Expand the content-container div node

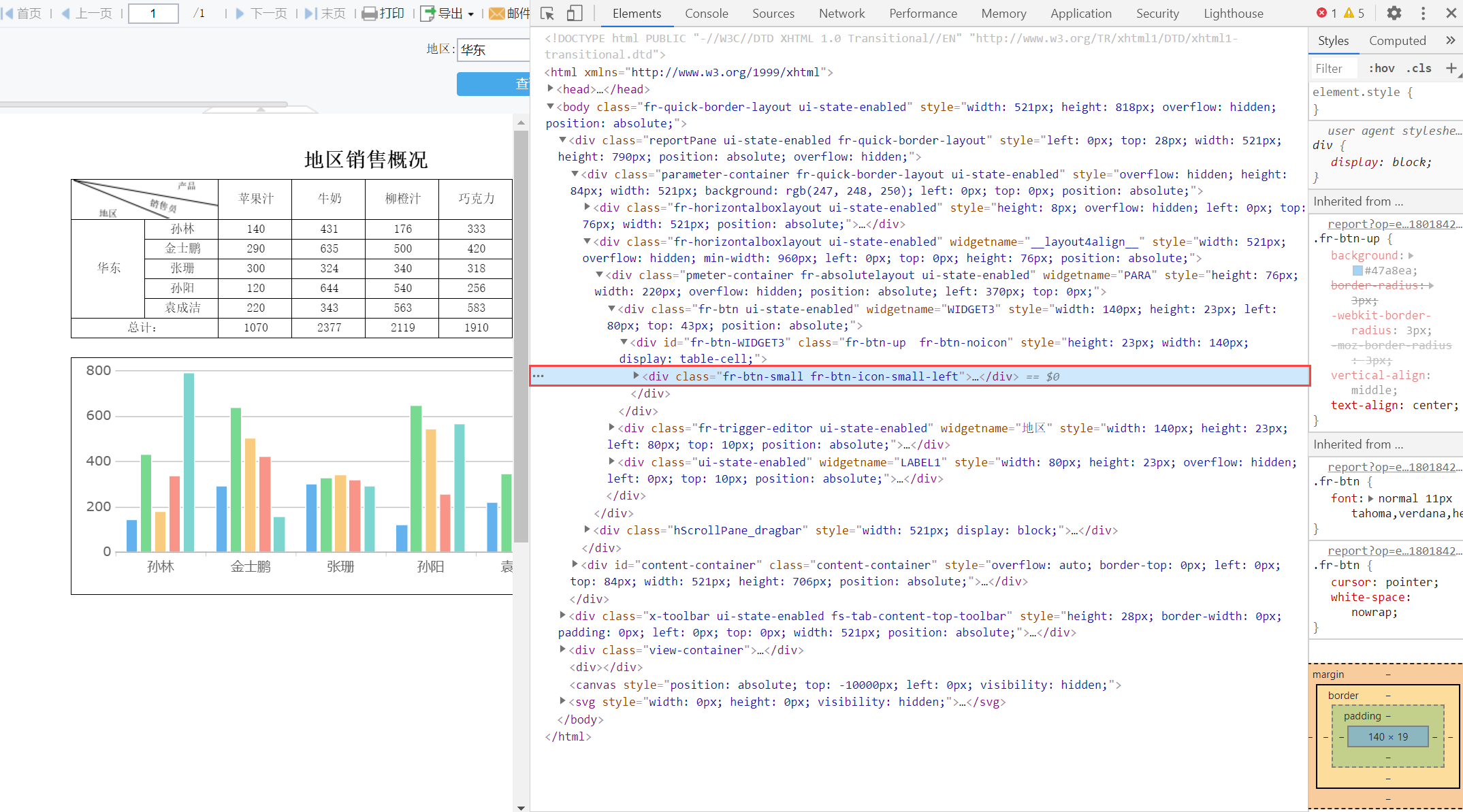click(x=575, y=564)
